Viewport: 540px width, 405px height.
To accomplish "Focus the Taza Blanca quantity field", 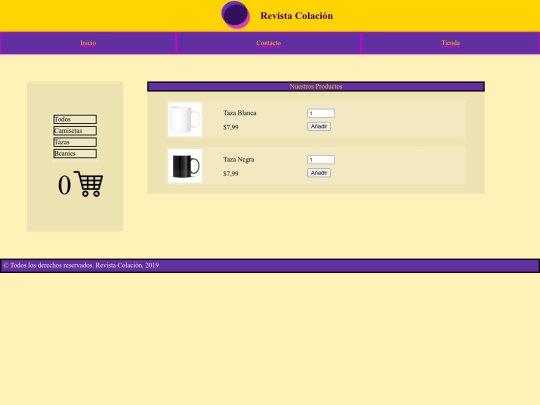I will click(x=321, y=113).
